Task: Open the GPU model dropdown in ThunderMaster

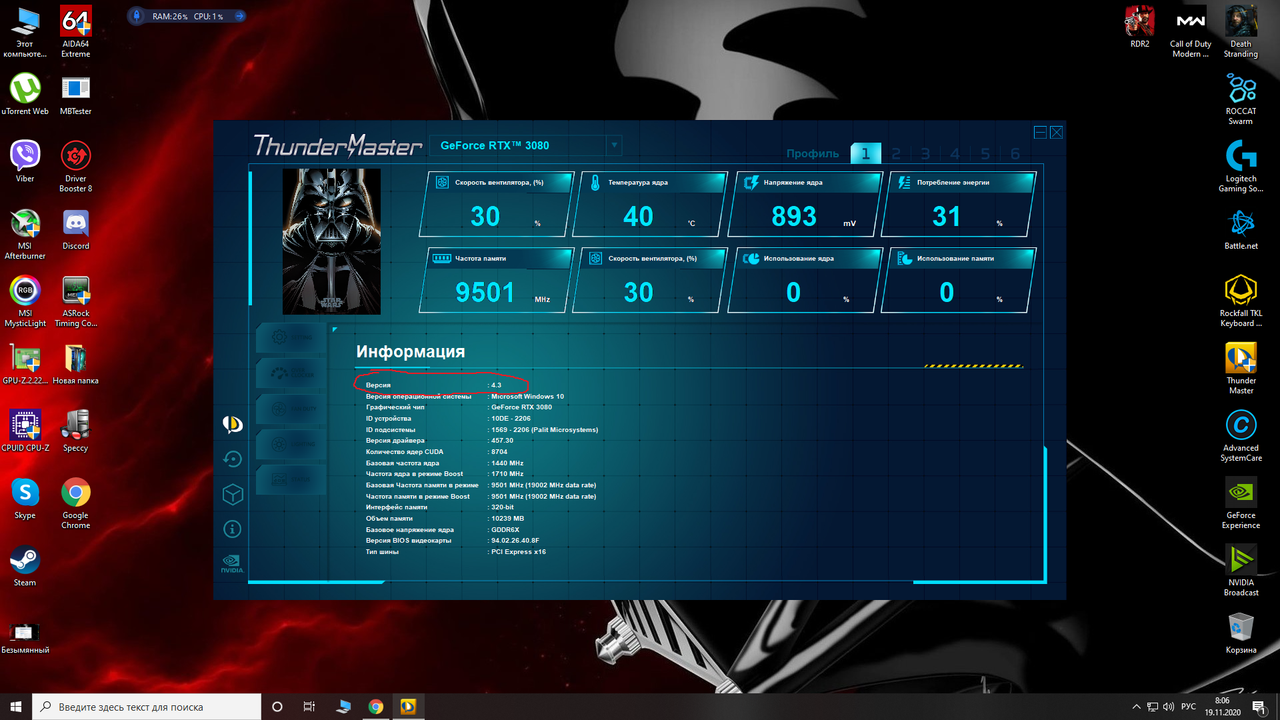Action: (x=525, y=146)
